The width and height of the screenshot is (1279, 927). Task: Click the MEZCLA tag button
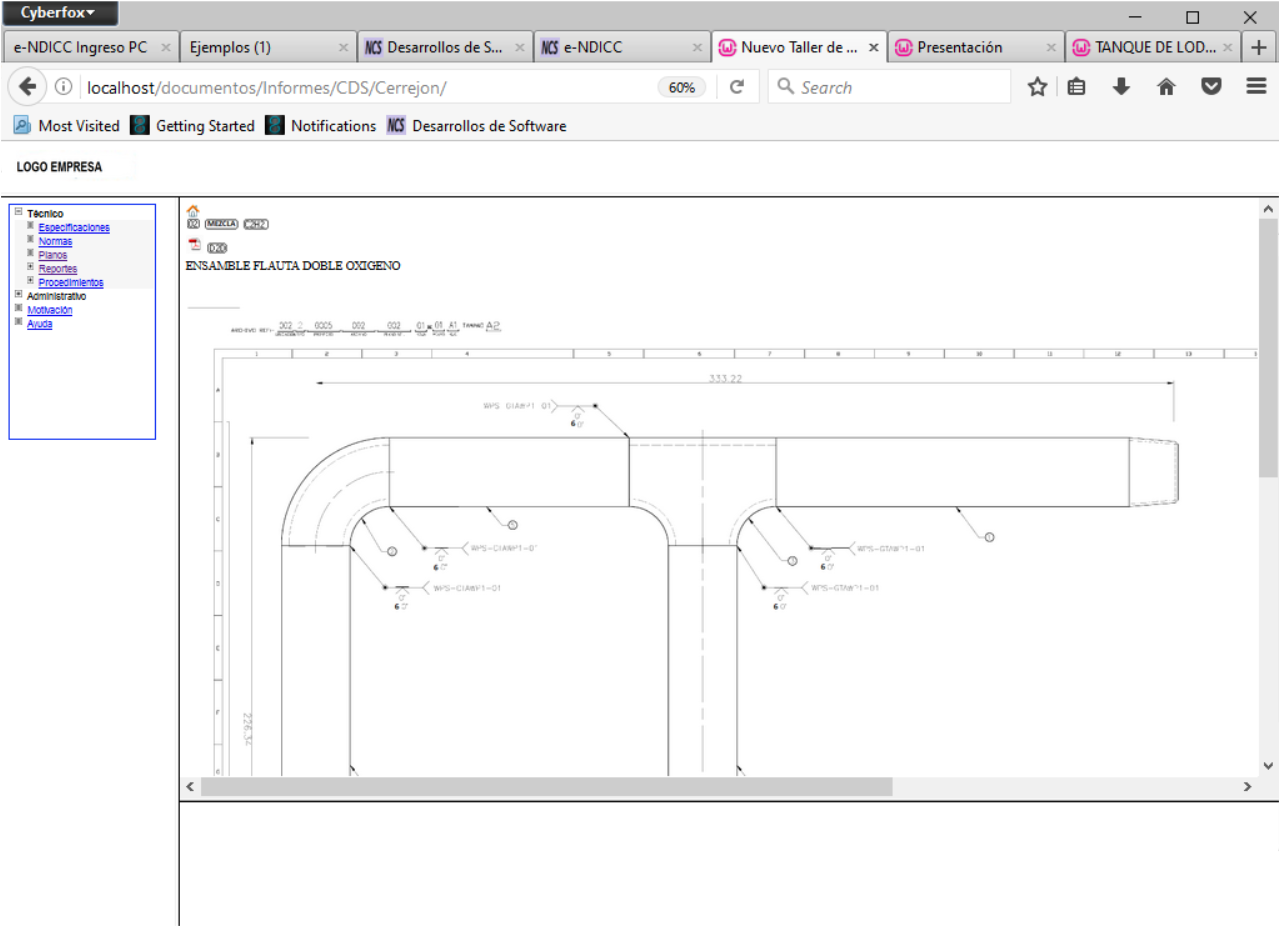(x=221, y=223)
